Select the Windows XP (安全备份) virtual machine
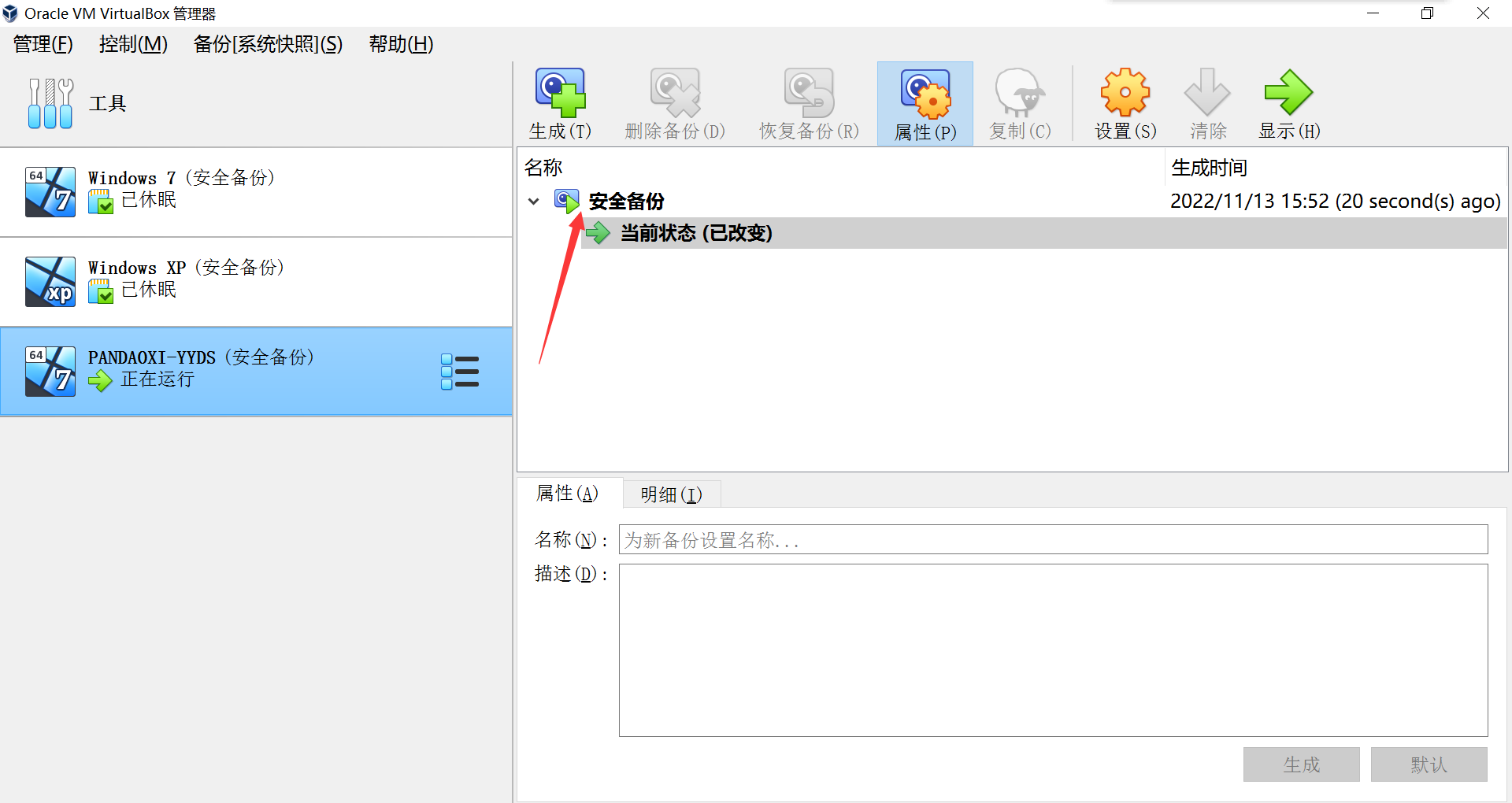The width and height of the screenshot is (1512, 803). point(256,281)
